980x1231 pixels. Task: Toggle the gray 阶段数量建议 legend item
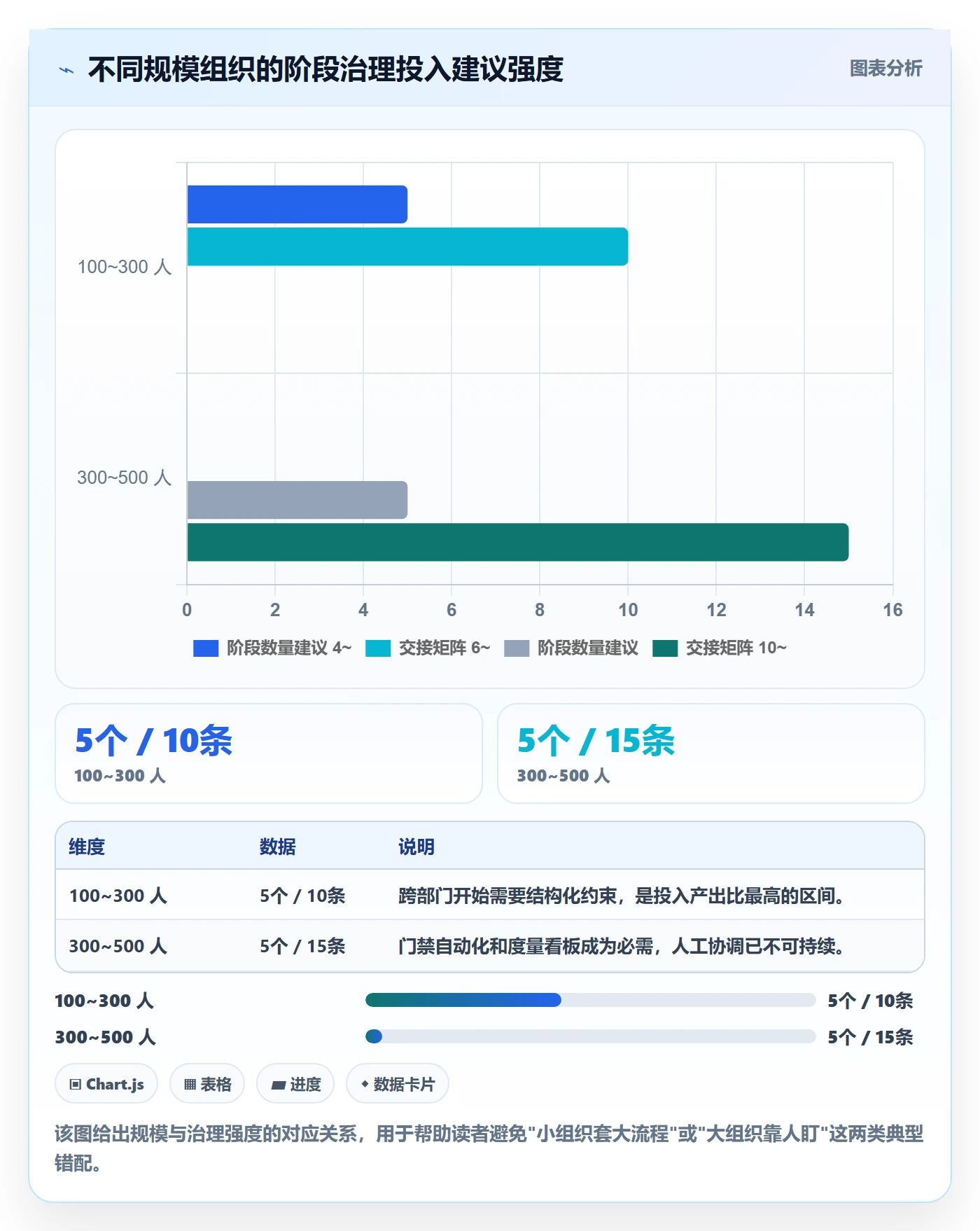coord(571,648)
